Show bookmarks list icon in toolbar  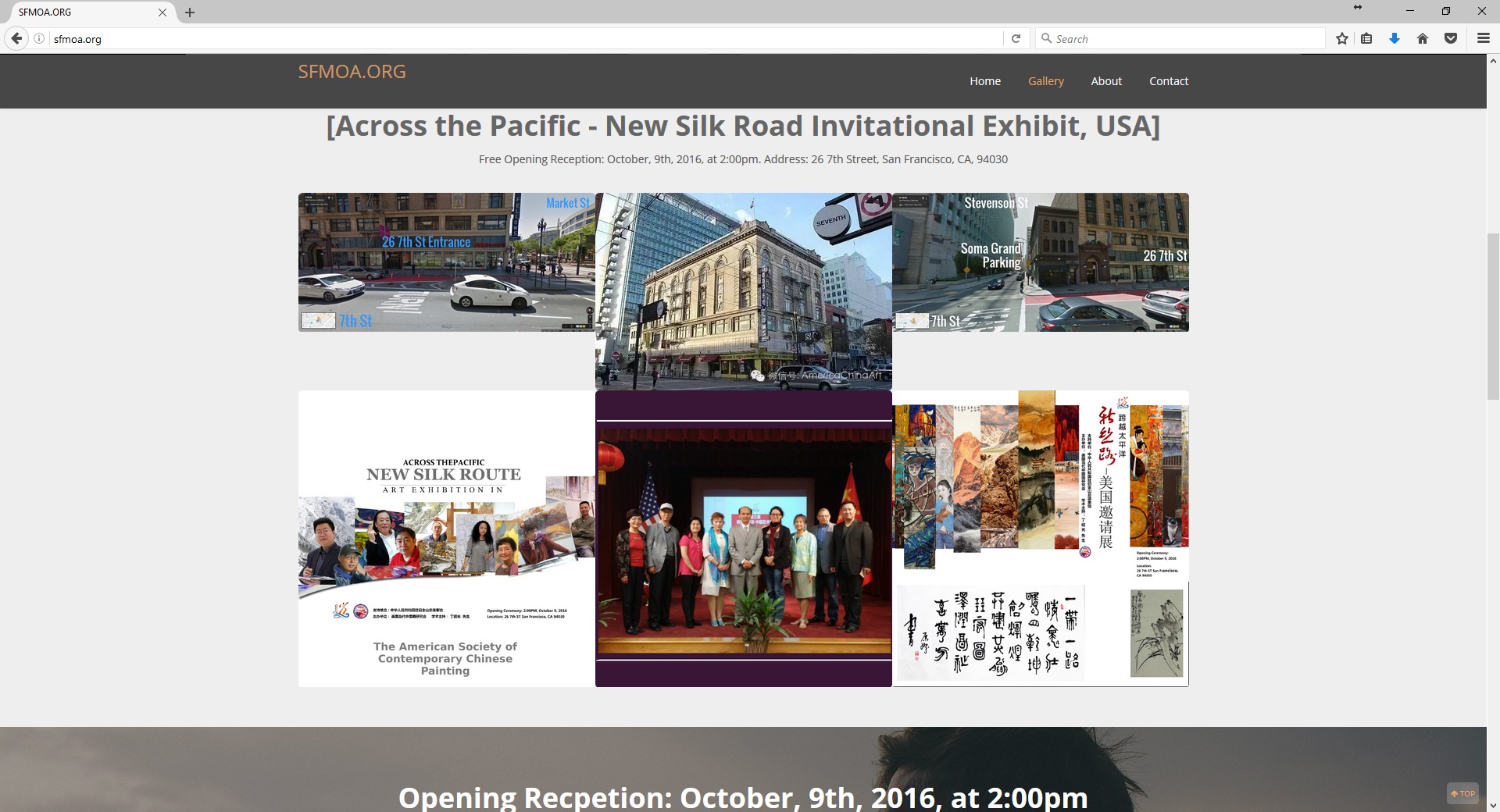click(1366, 38)
